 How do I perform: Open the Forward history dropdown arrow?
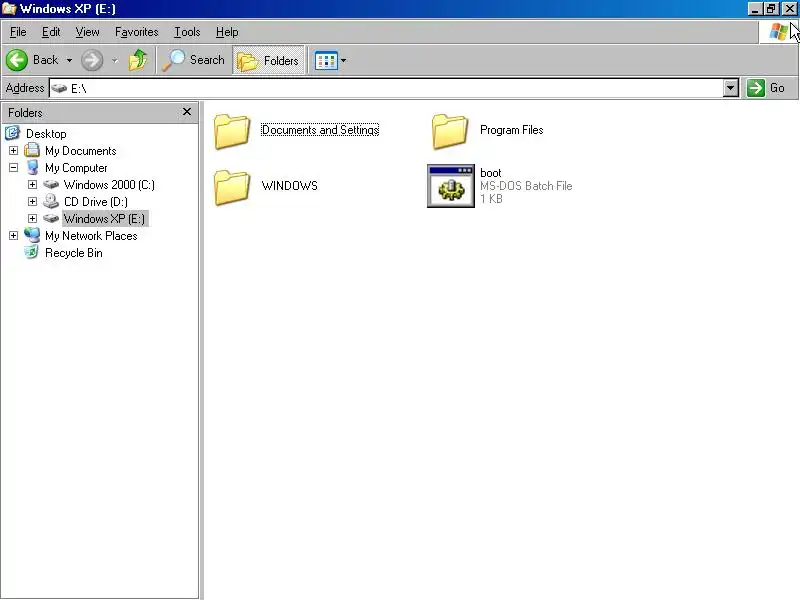pos(115,60)
